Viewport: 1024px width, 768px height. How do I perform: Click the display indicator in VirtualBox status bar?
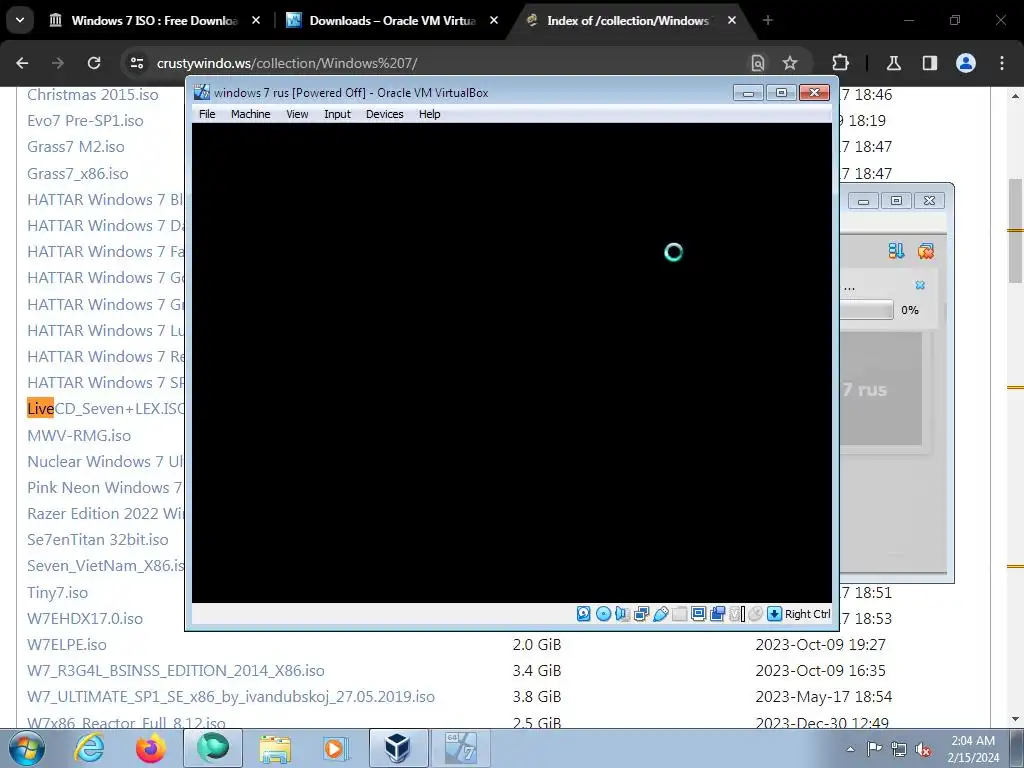tap(698, 614)
